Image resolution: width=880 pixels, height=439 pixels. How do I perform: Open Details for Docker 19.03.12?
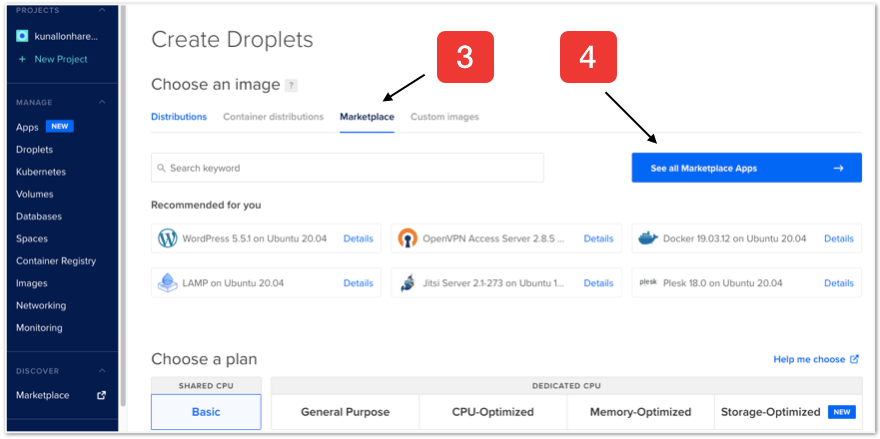(x=838, y=239)
